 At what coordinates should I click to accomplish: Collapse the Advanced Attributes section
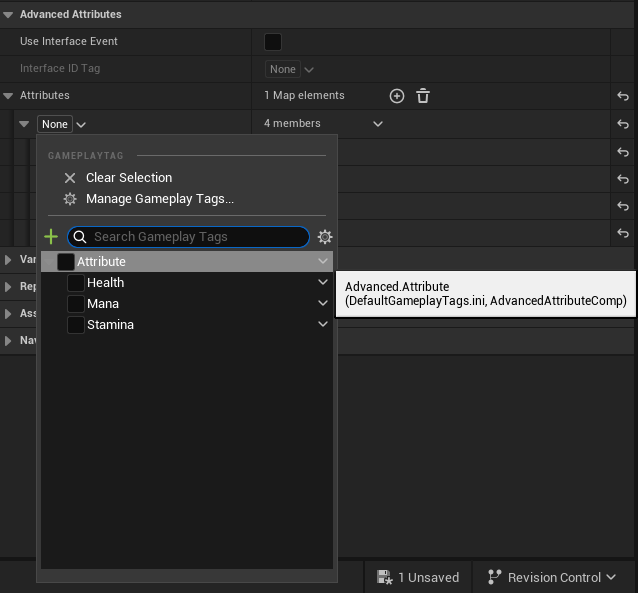point(8,15)
